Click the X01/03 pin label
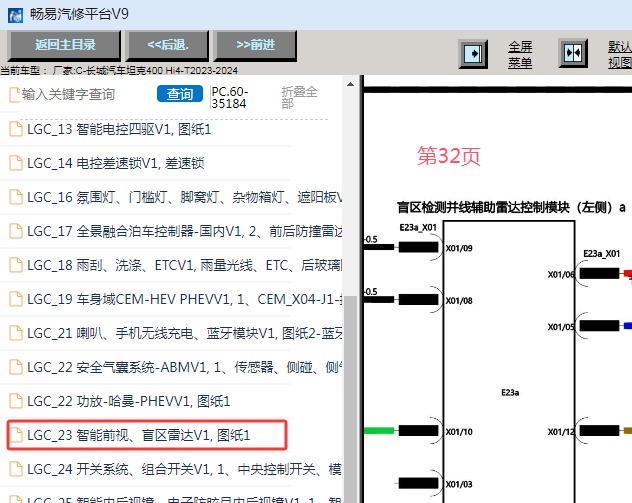632x503 pixels. click(x=459, y=484)
